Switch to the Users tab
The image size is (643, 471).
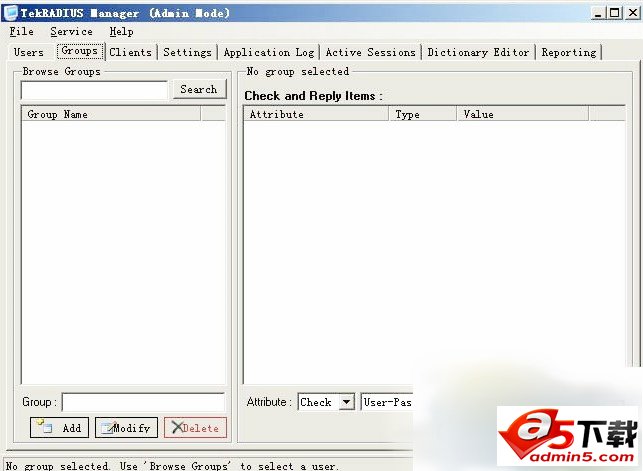point(29,52)
